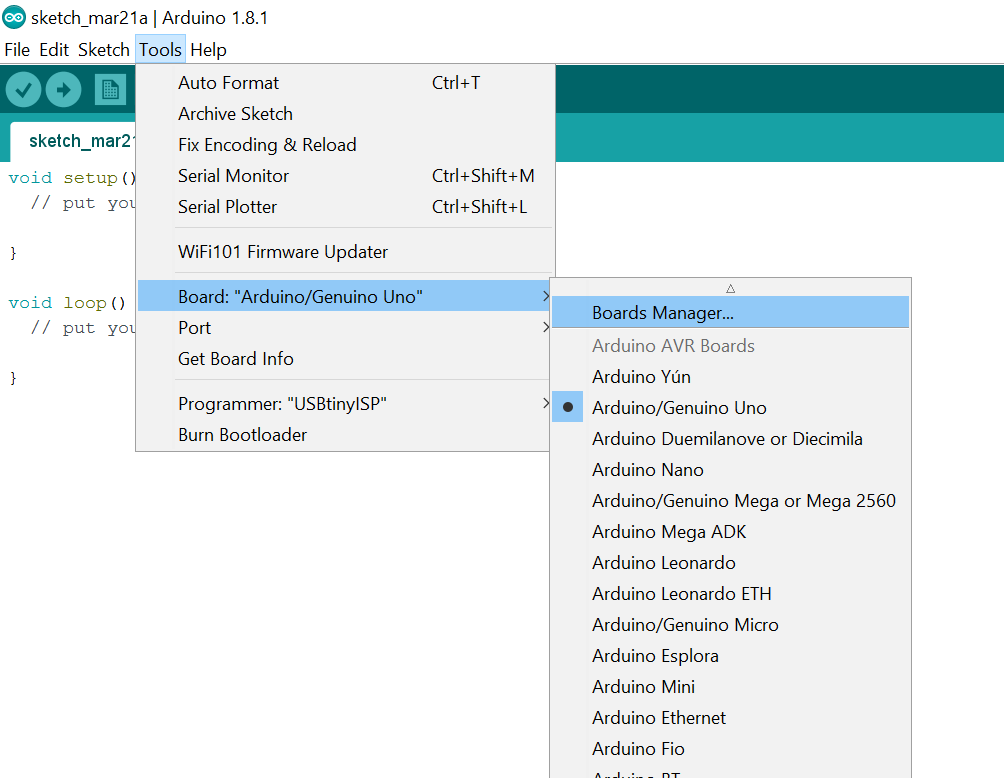Open the Edit menu
The width and height of the screenshot is (1004, 778).
pyautogui.click(x=54, y=50)
